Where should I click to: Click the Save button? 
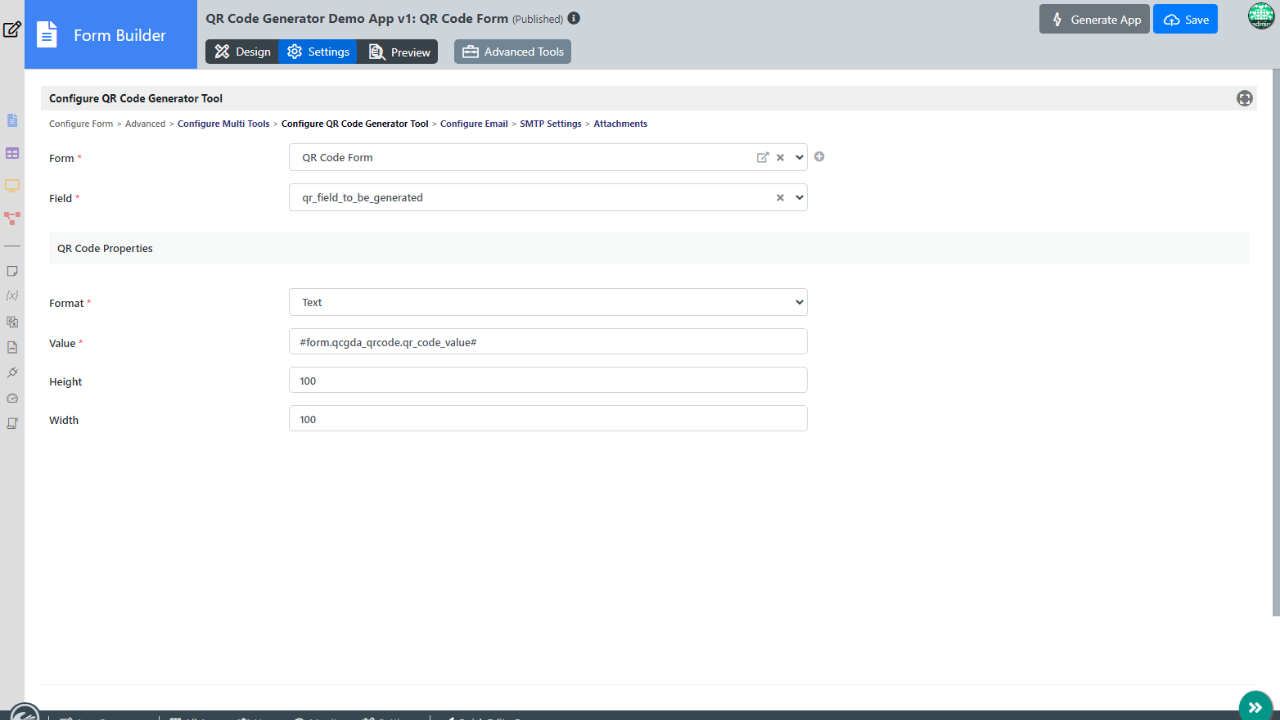click(x=1185, y=19)
